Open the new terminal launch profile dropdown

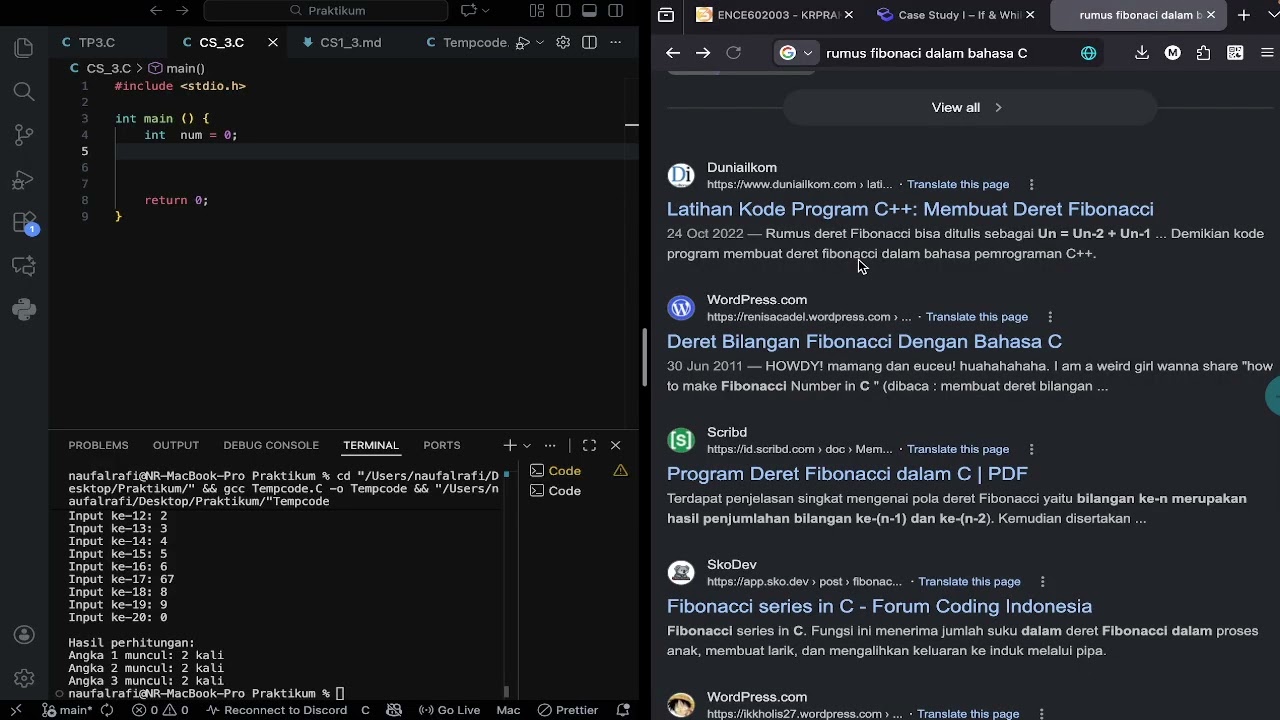527,445
